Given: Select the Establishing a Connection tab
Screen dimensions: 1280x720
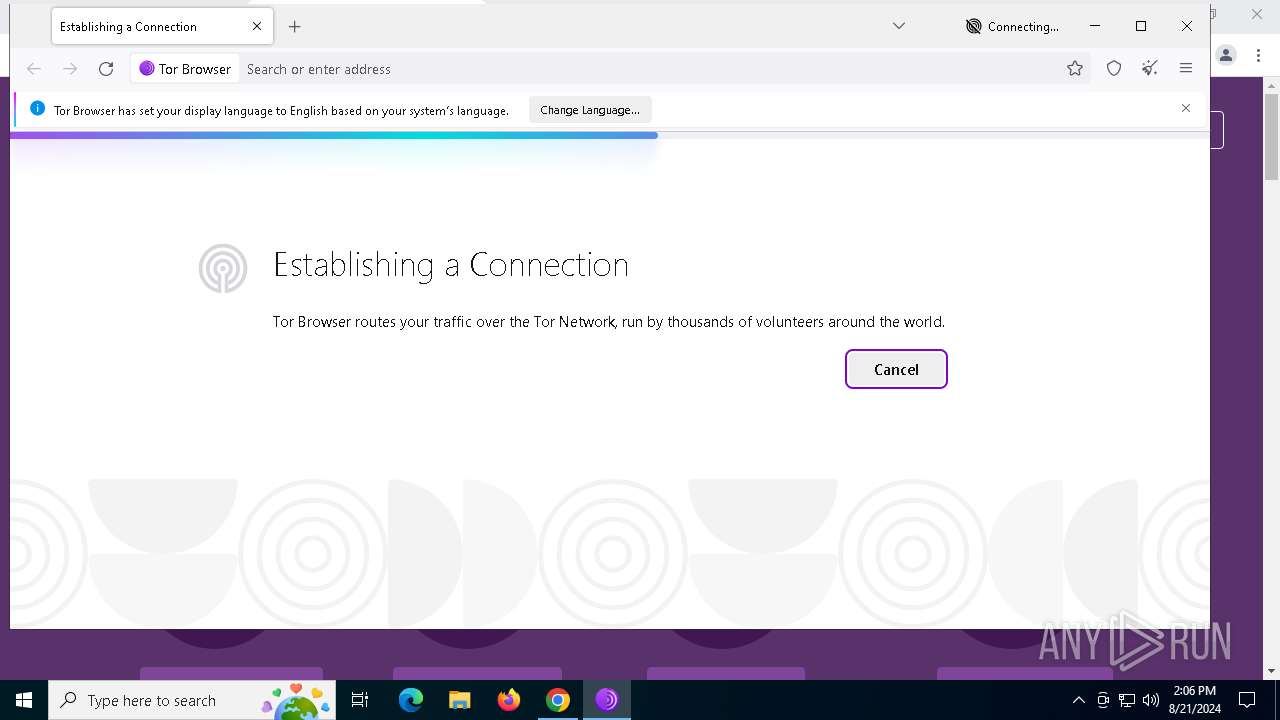Looking at the screenshot, I should pyautogui.click(x=163, y=27).
